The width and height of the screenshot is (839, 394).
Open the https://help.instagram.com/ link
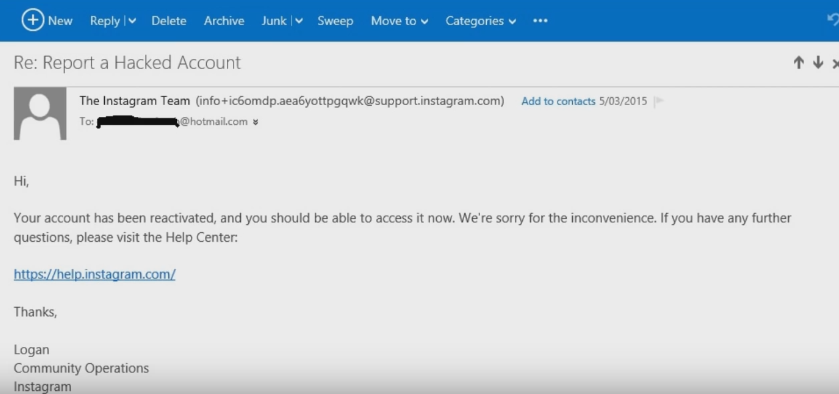95,275
